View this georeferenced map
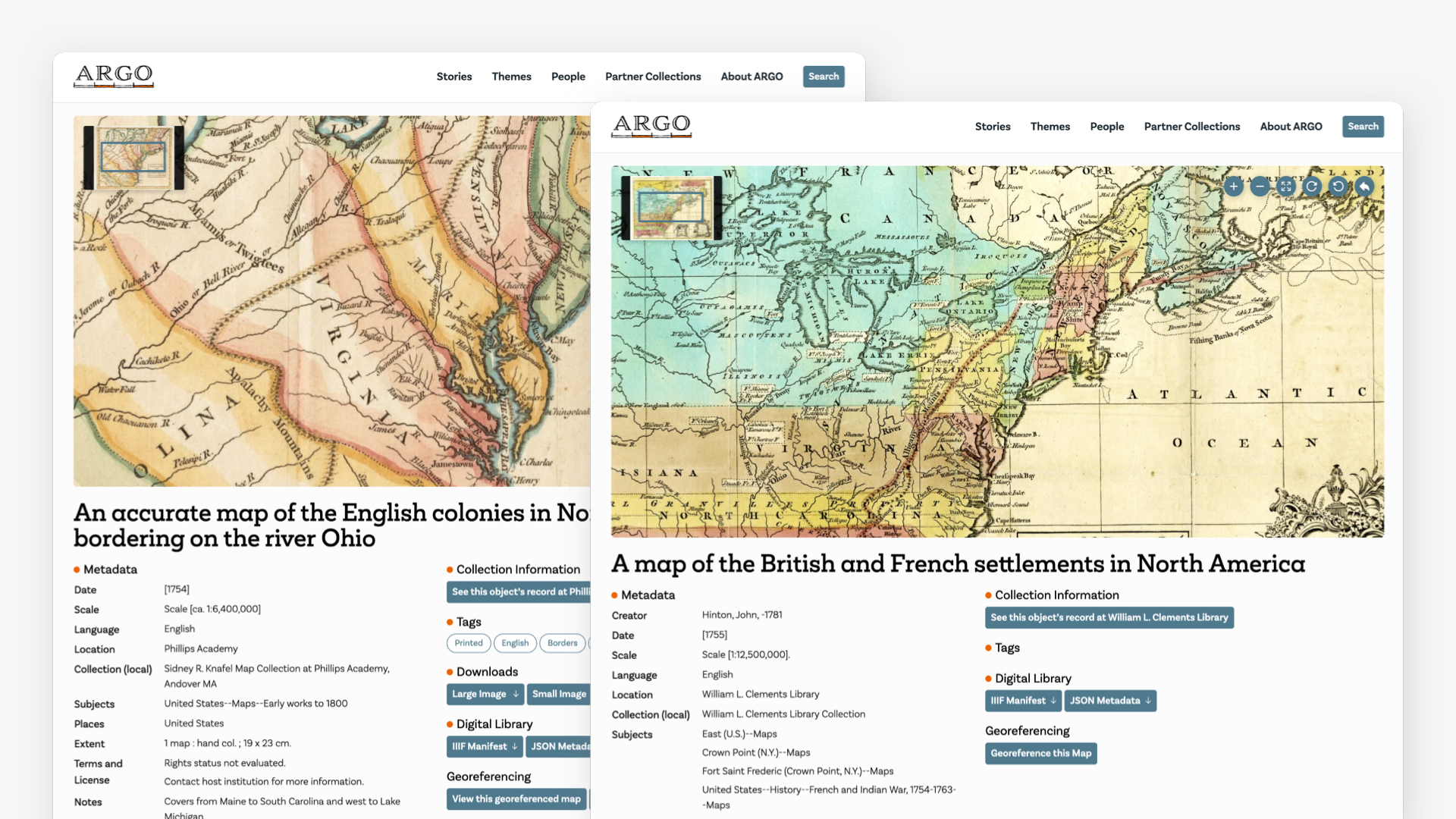The width and height of the screenshot is (1456, 819). click(x=516, y=799)
